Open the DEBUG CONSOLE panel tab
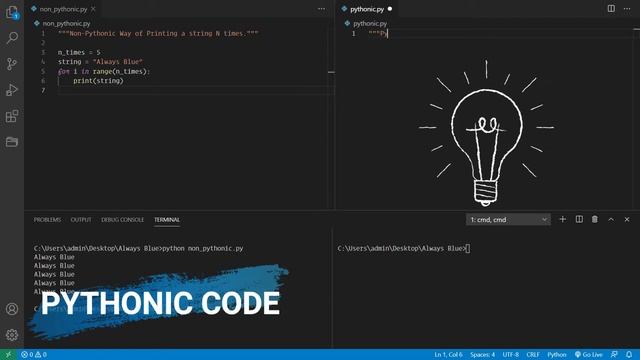The height and width of the screenshot is (360, 640). (122, 220)
